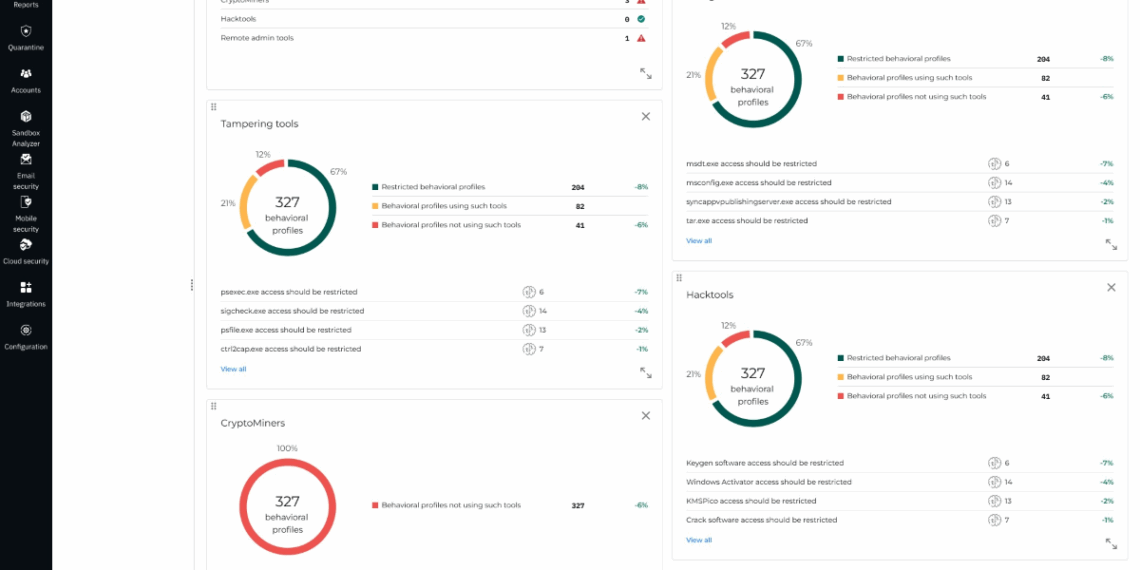Close the CryptoMiners widget
Image resolution: width=1140 pixels, height=570 pixels.
[x=645, y=416]
